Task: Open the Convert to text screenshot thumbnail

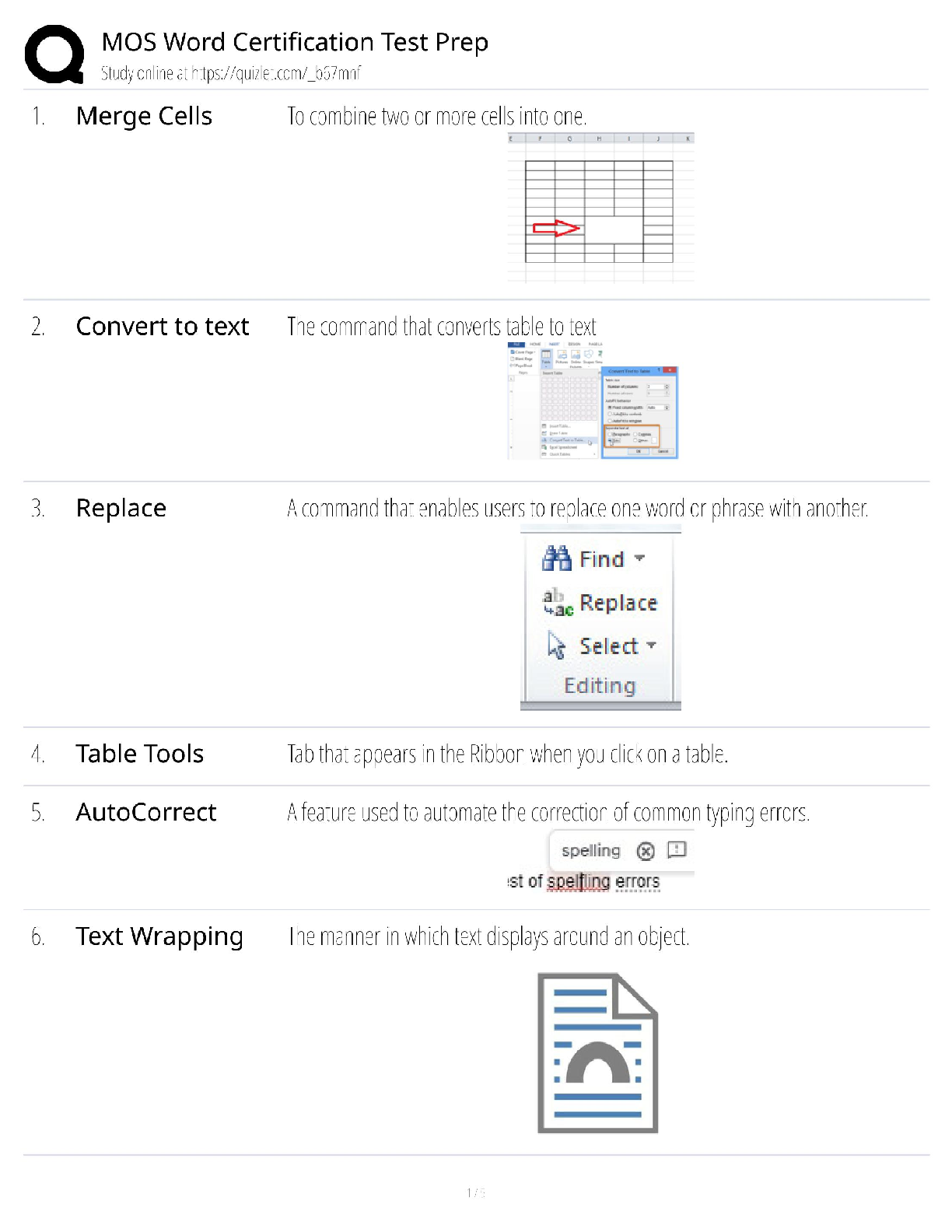Action: click(x=593, y=401)
